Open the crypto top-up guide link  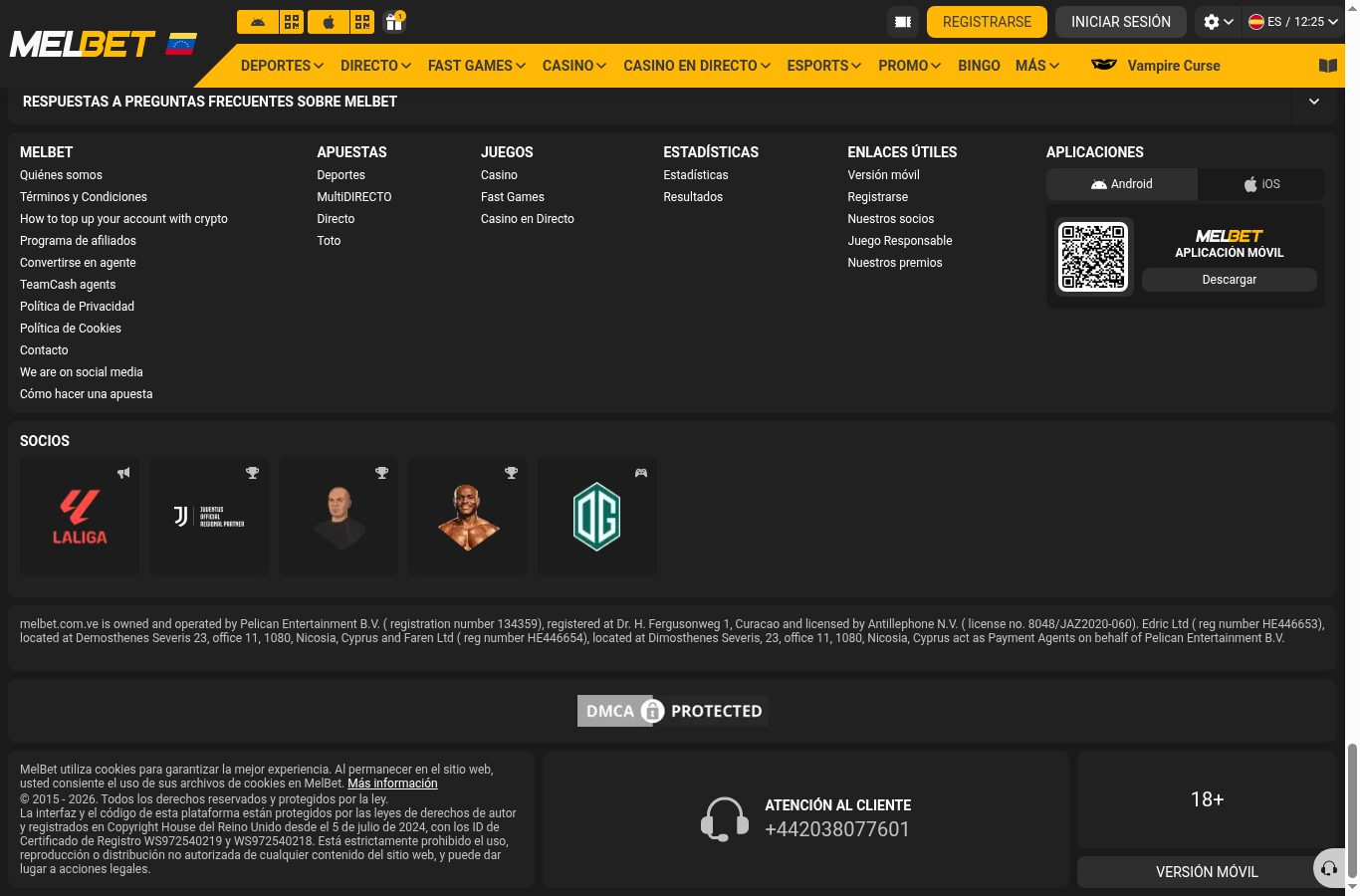pyautogui.click(x=123, y=219)
